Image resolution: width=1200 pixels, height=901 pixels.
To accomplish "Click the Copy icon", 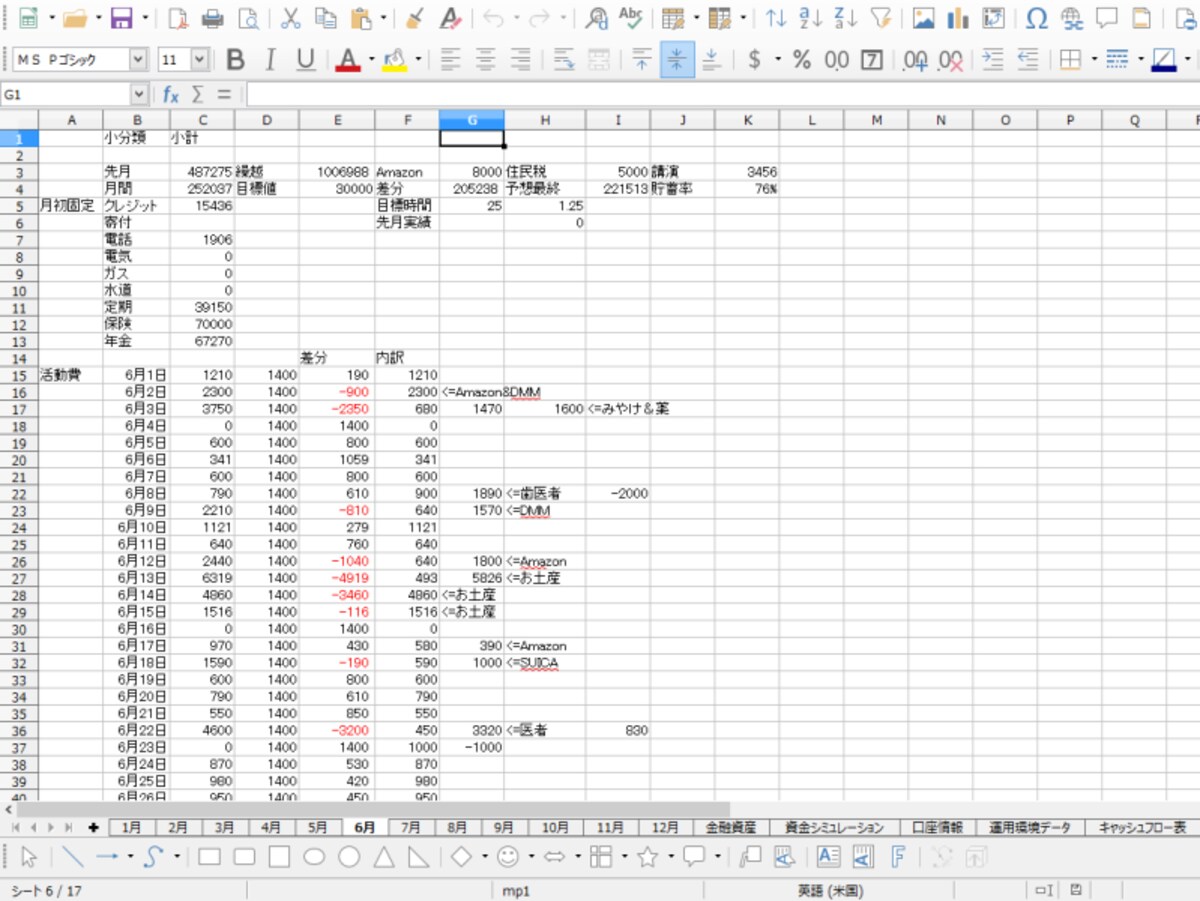I will 325,18.
